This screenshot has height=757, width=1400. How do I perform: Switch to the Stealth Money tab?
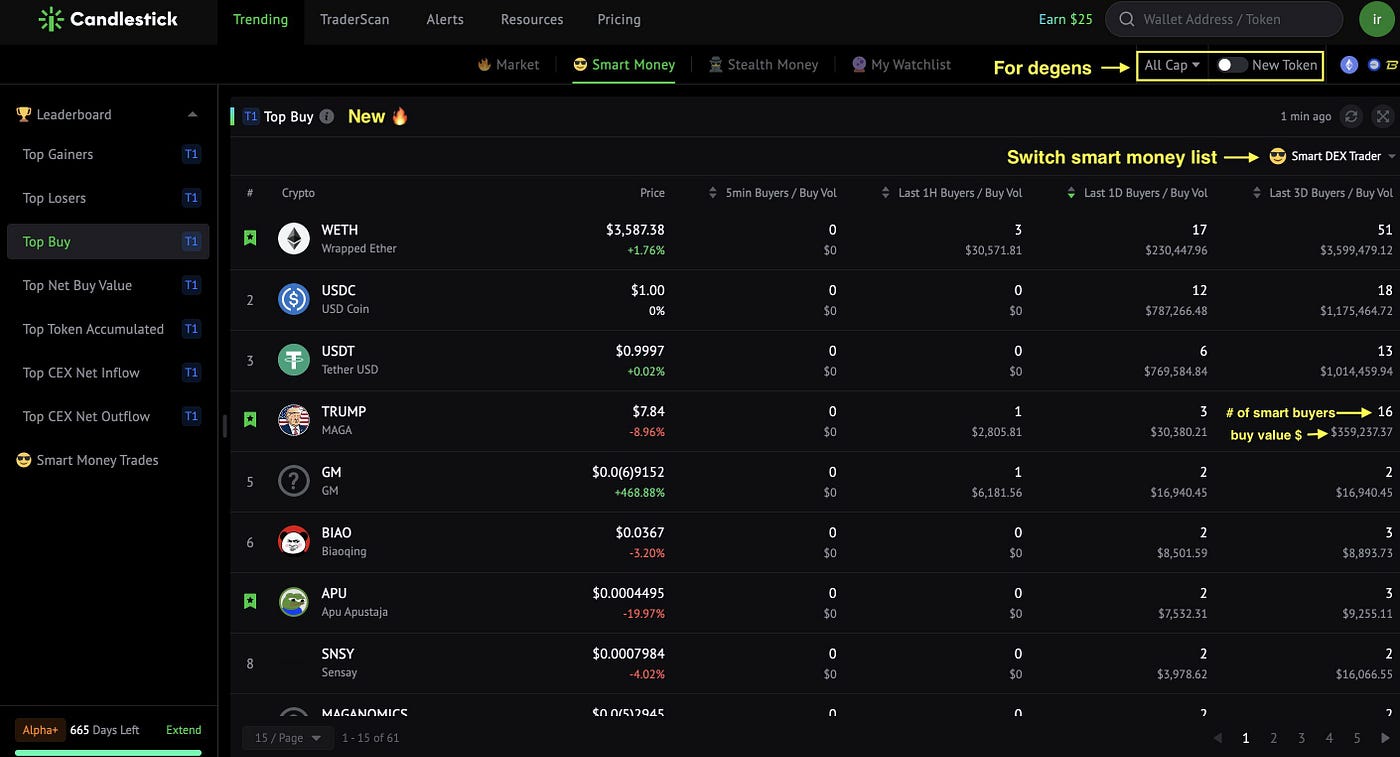coord(763,64)
